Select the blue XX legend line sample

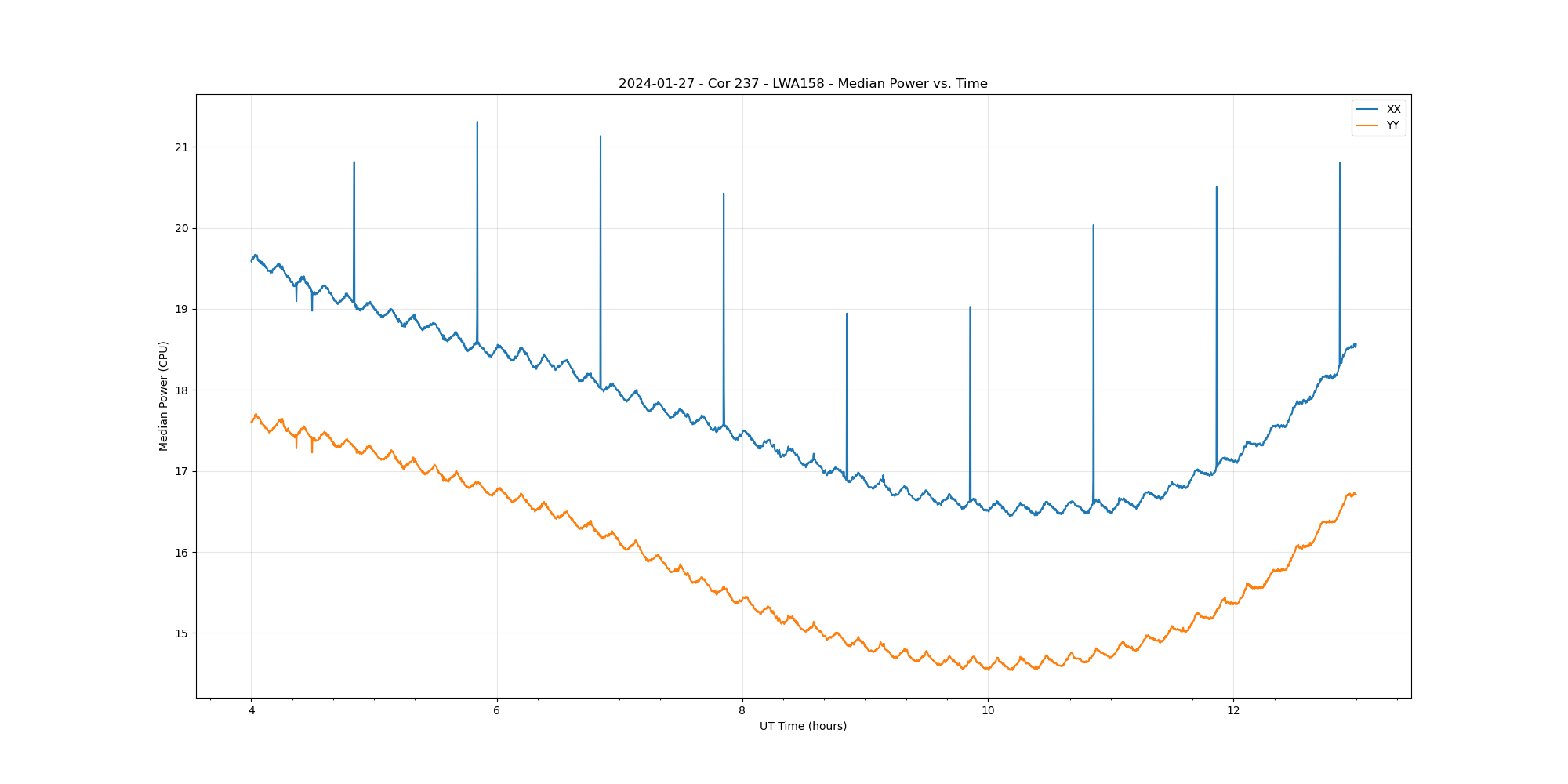click(1367, 110)
